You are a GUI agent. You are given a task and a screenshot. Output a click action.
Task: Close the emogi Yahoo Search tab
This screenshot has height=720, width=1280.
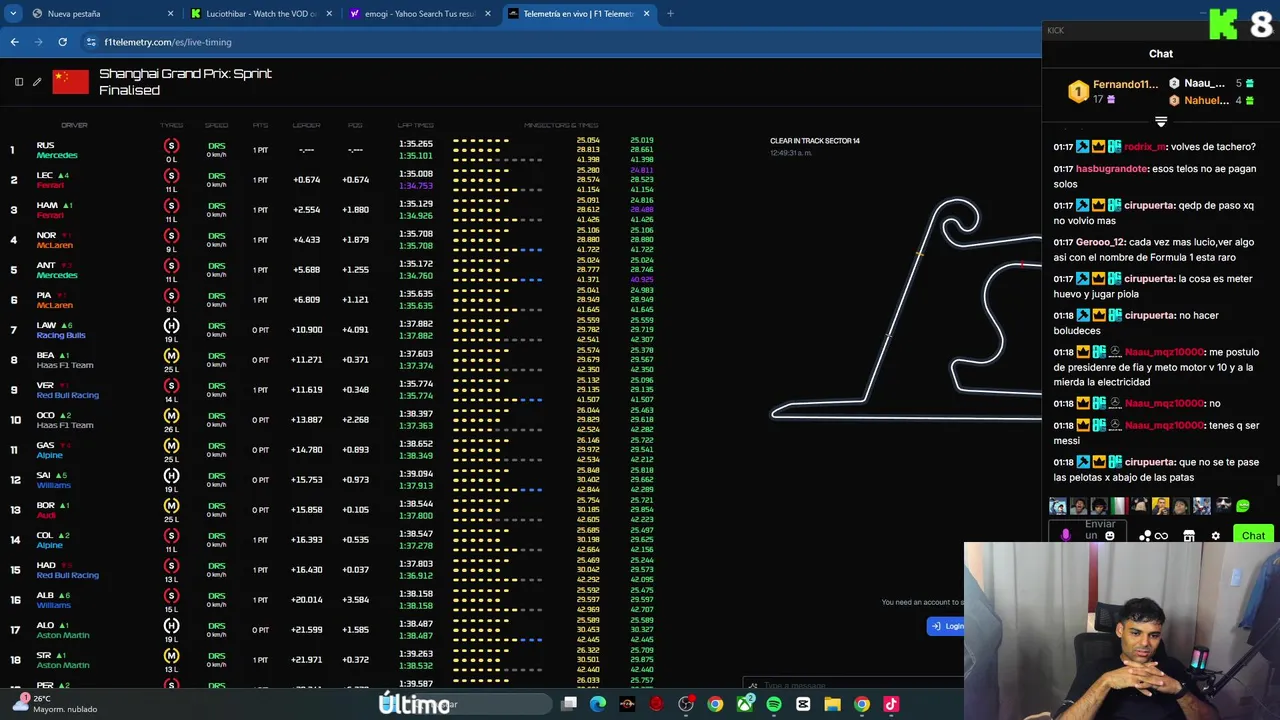click(x=488, y=14)
